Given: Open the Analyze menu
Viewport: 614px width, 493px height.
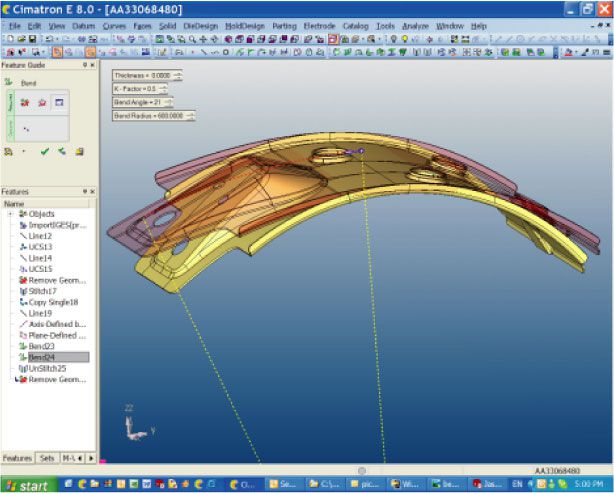Looking at the screenshot, I should tap(415, 26).
